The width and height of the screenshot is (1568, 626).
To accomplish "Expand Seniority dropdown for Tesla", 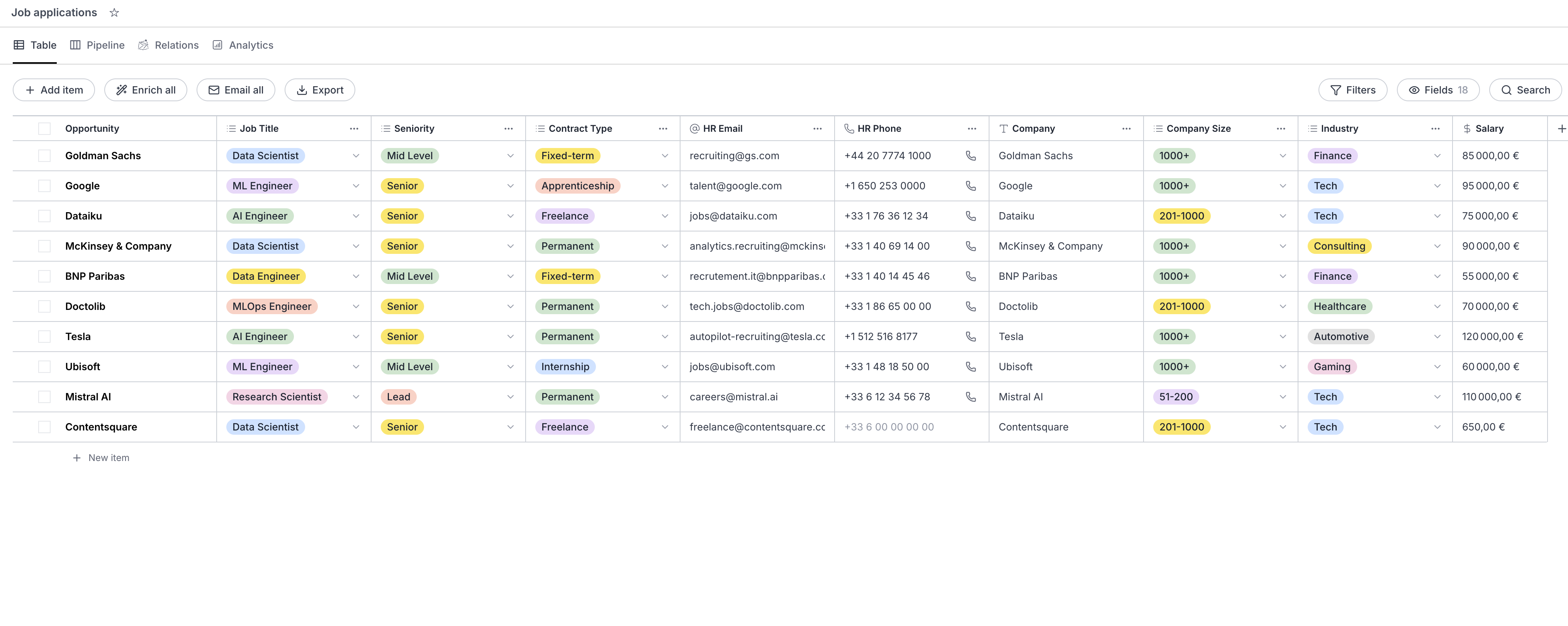I will coord(511,337).
